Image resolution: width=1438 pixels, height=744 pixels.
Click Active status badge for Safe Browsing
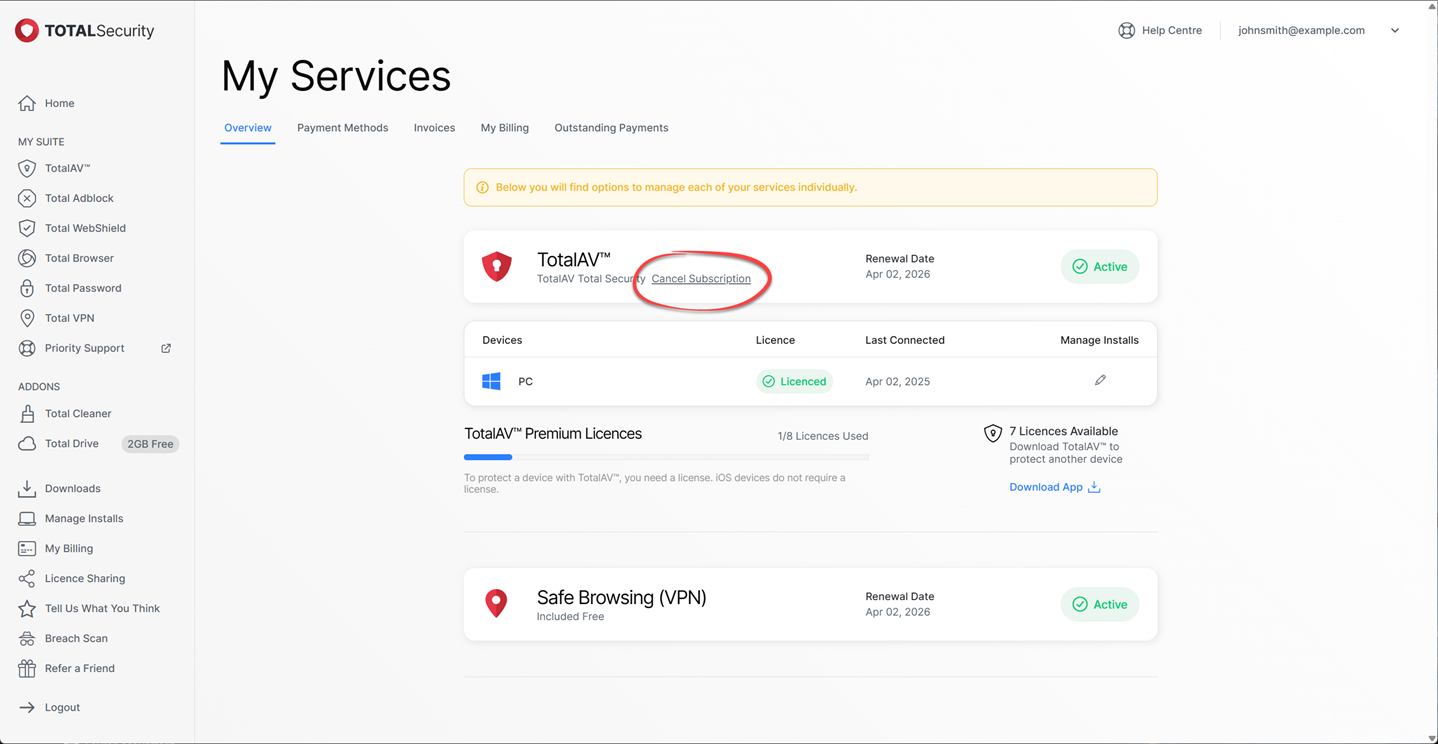(1099, 604)
